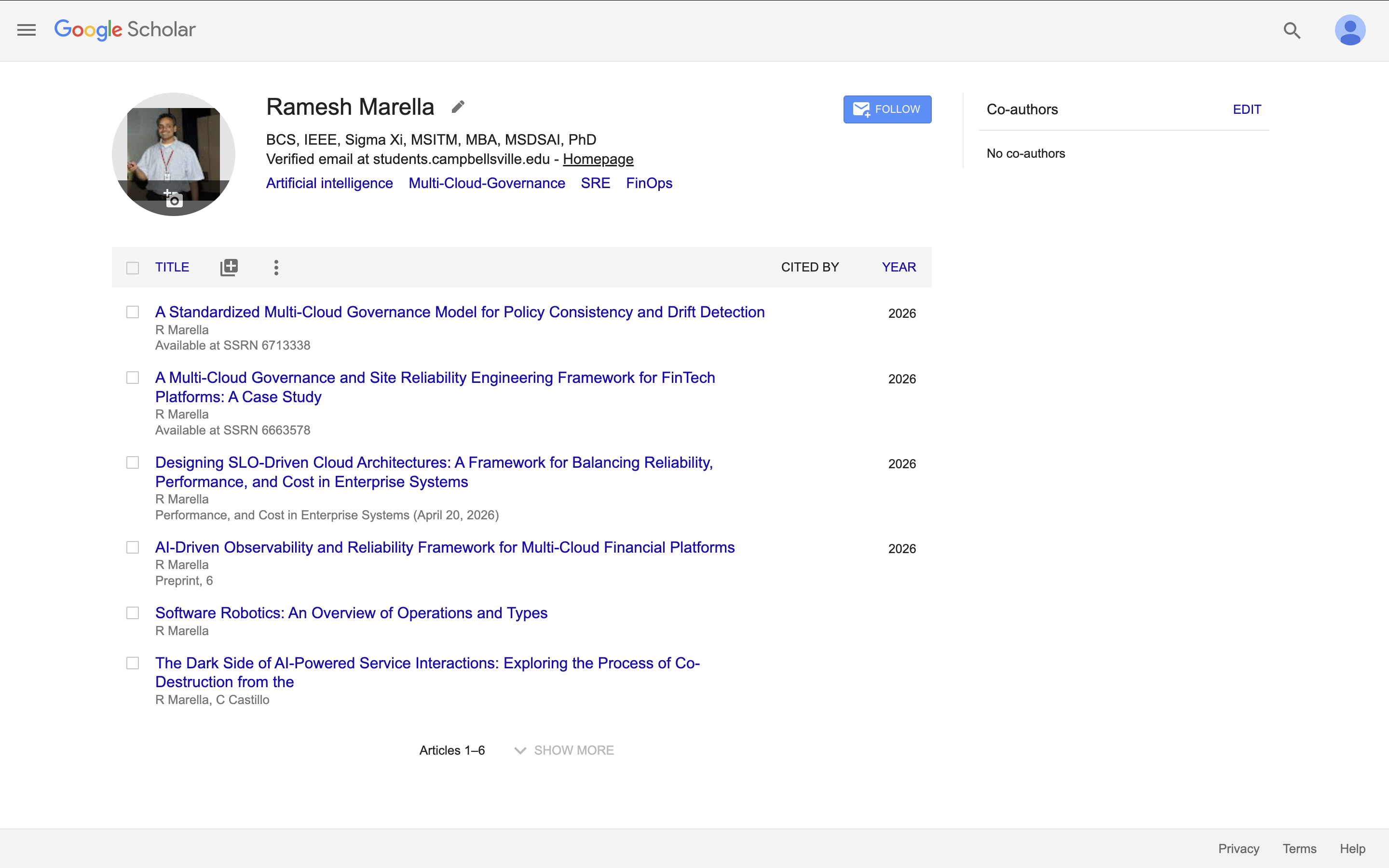Click the 'Available at SSRN 6663578' text

click(232, 431)
